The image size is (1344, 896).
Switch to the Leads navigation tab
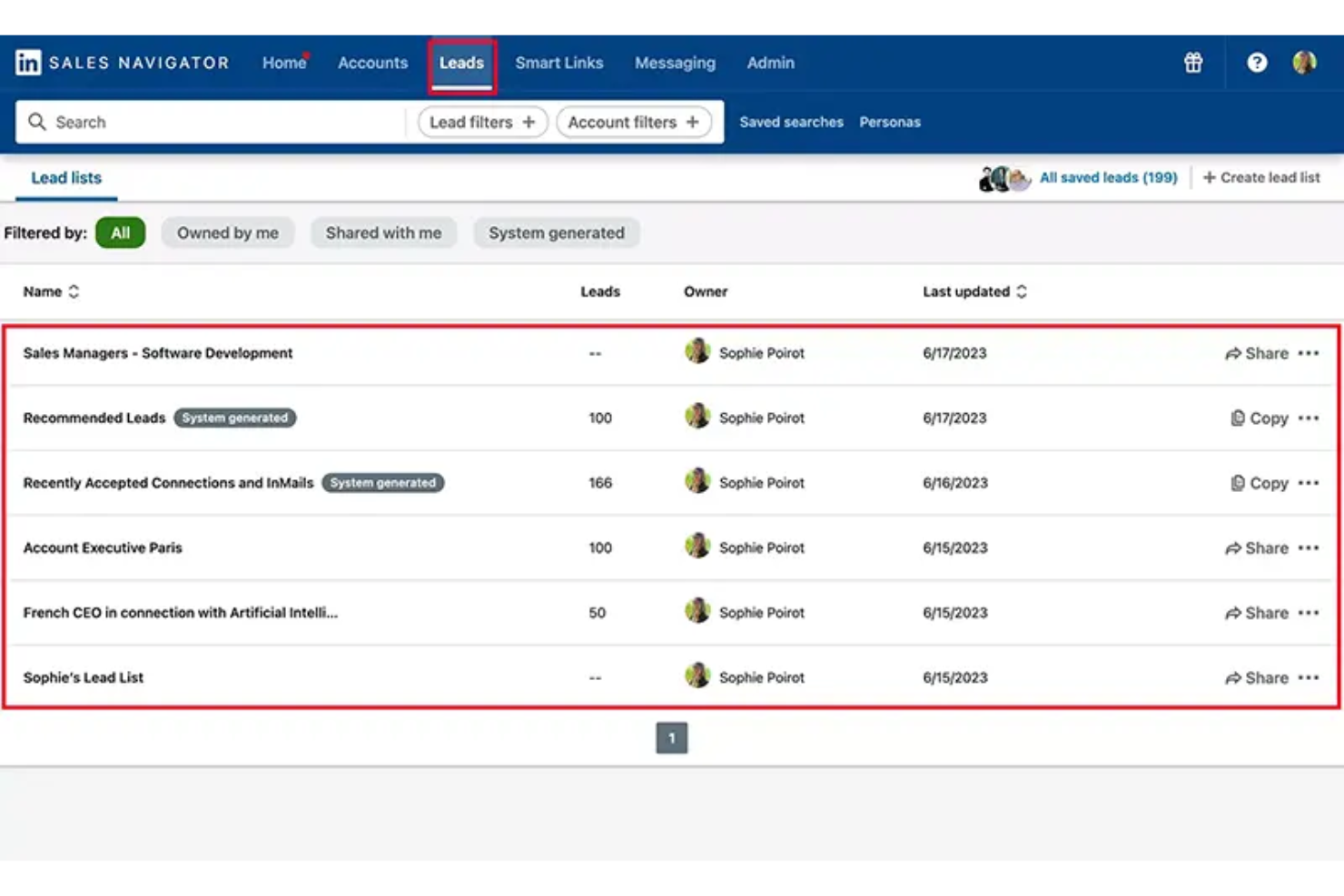[x=462, y=63]
